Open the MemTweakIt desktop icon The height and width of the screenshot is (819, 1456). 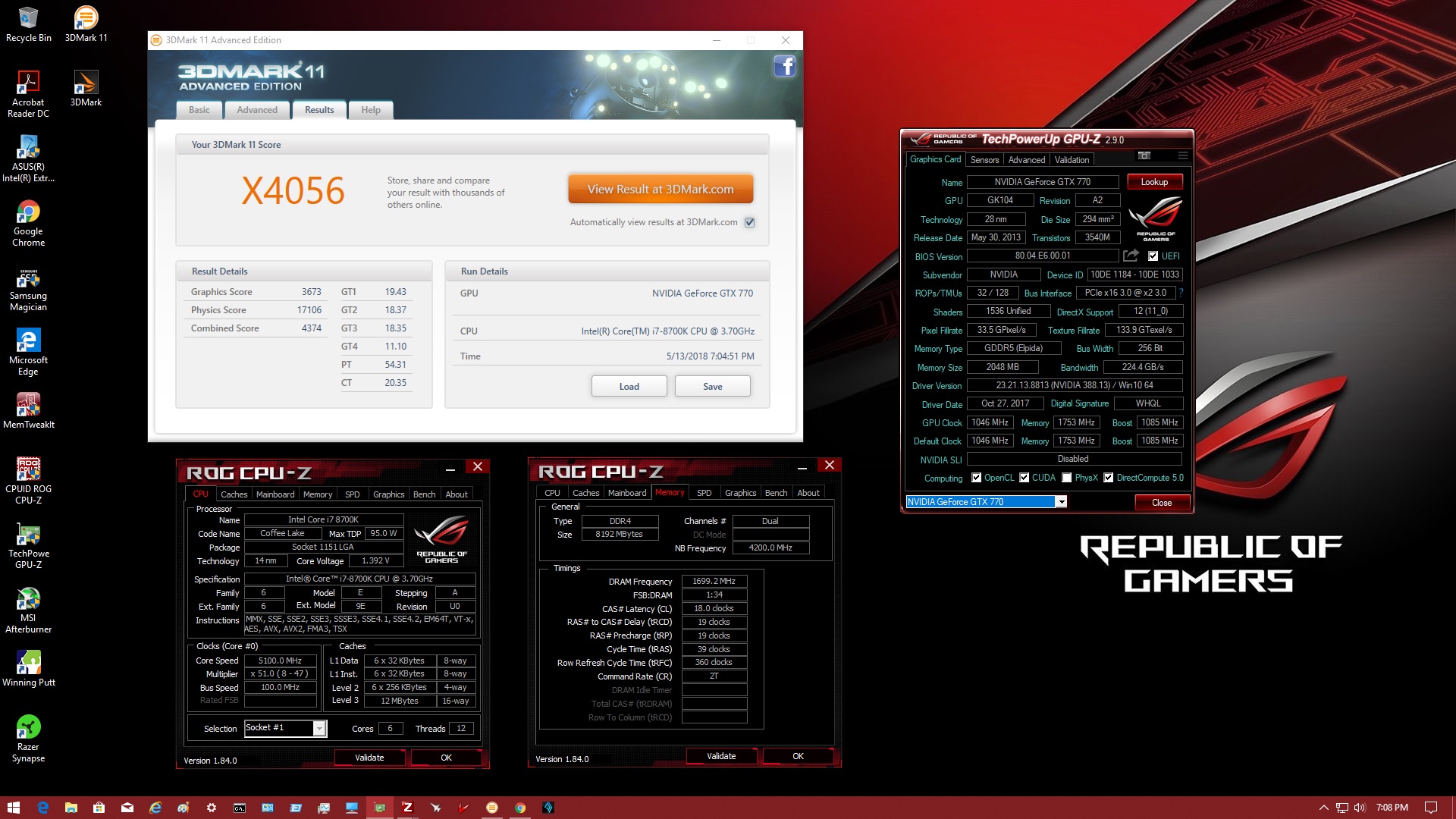(28, 410)
